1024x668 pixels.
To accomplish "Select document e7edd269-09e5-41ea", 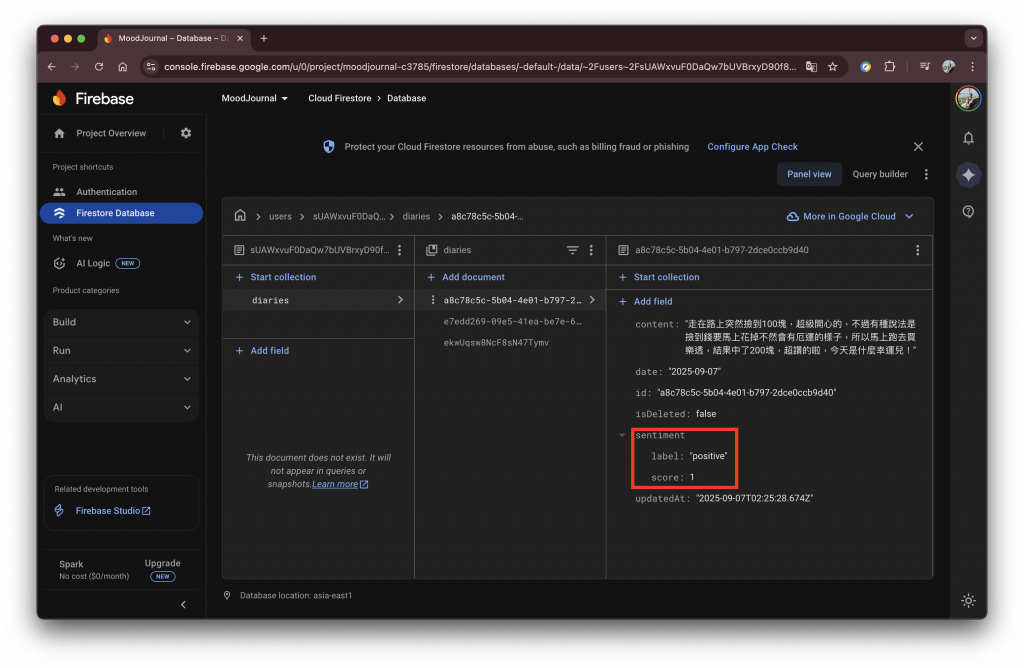I will click(512, 322).
